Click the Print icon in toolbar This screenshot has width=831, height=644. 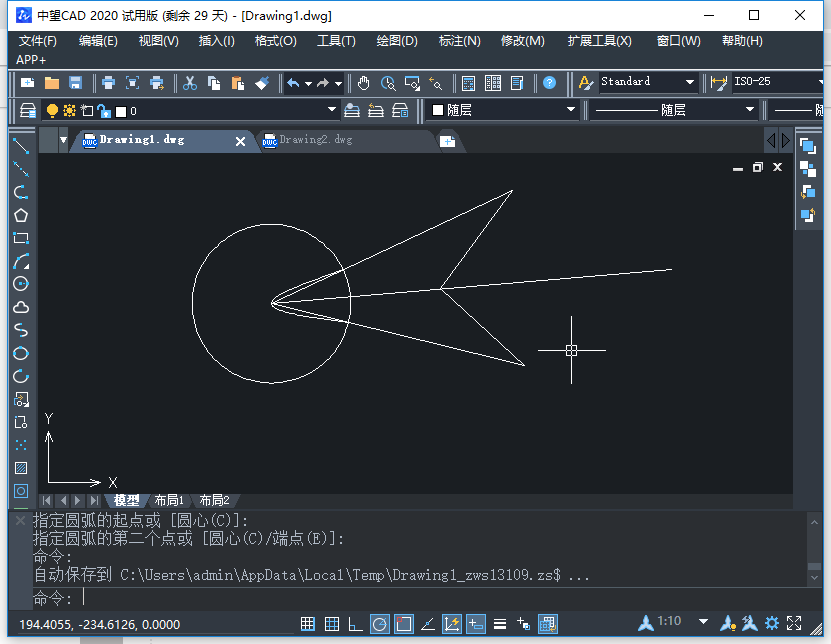[x=108, y=83]
